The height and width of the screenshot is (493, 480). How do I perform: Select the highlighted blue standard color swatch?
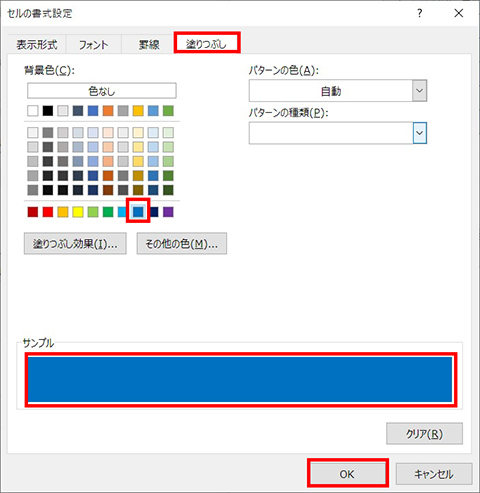tap(138, 211)
